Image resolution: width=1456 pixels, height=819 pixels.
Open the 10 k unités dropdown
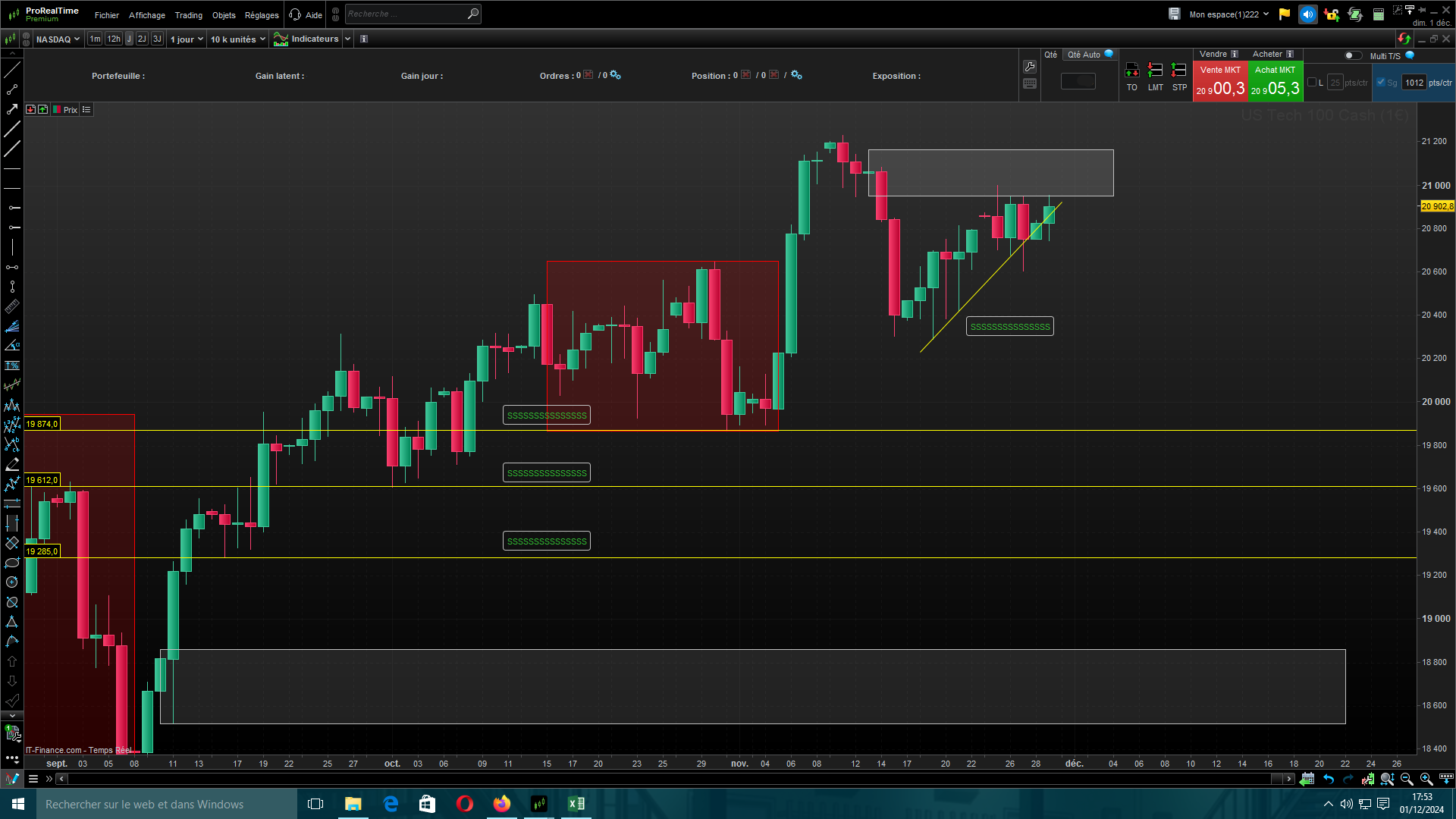[238, 39]
